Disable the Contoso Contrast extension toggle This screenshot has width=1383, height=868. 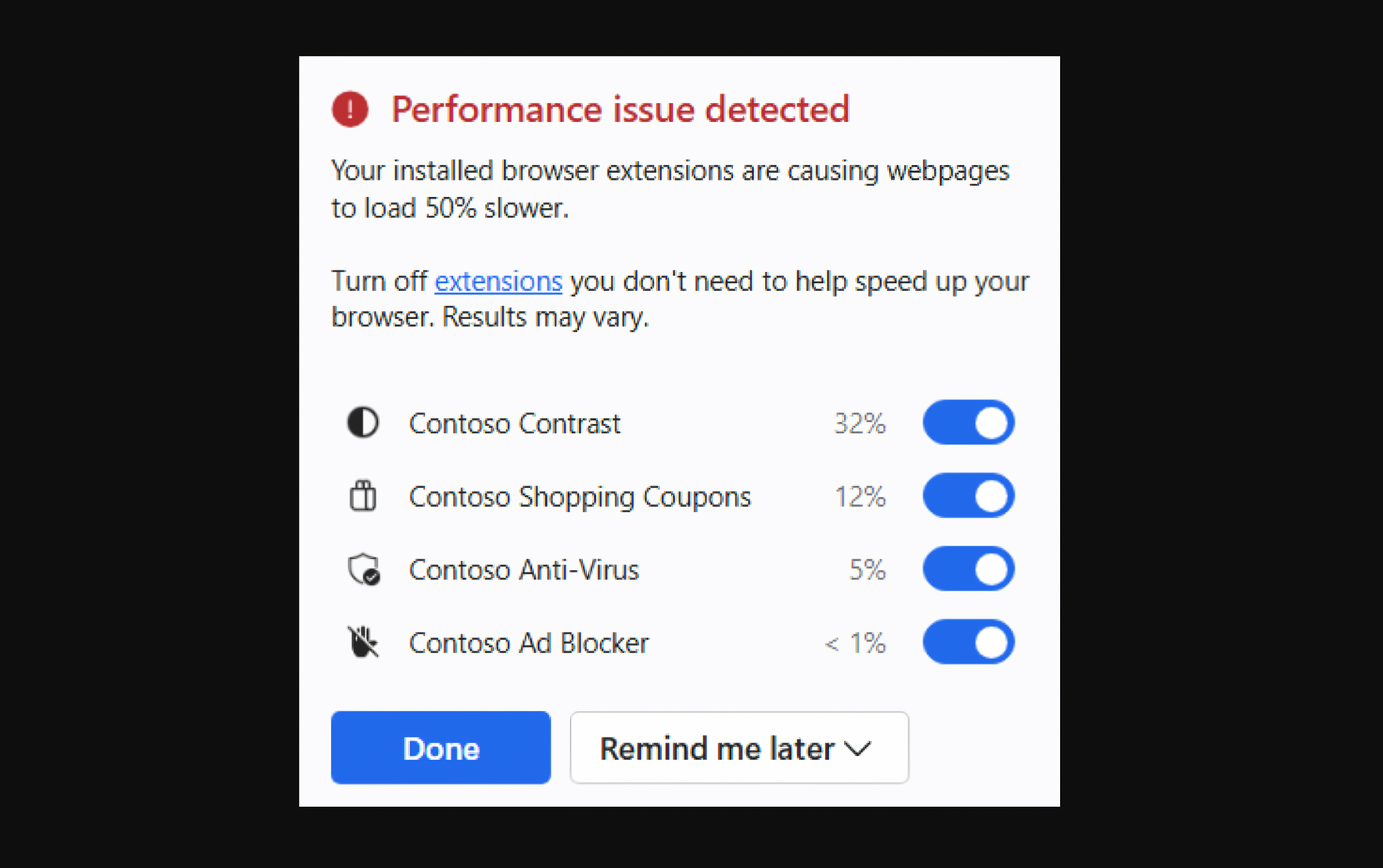tap(968, 422)
